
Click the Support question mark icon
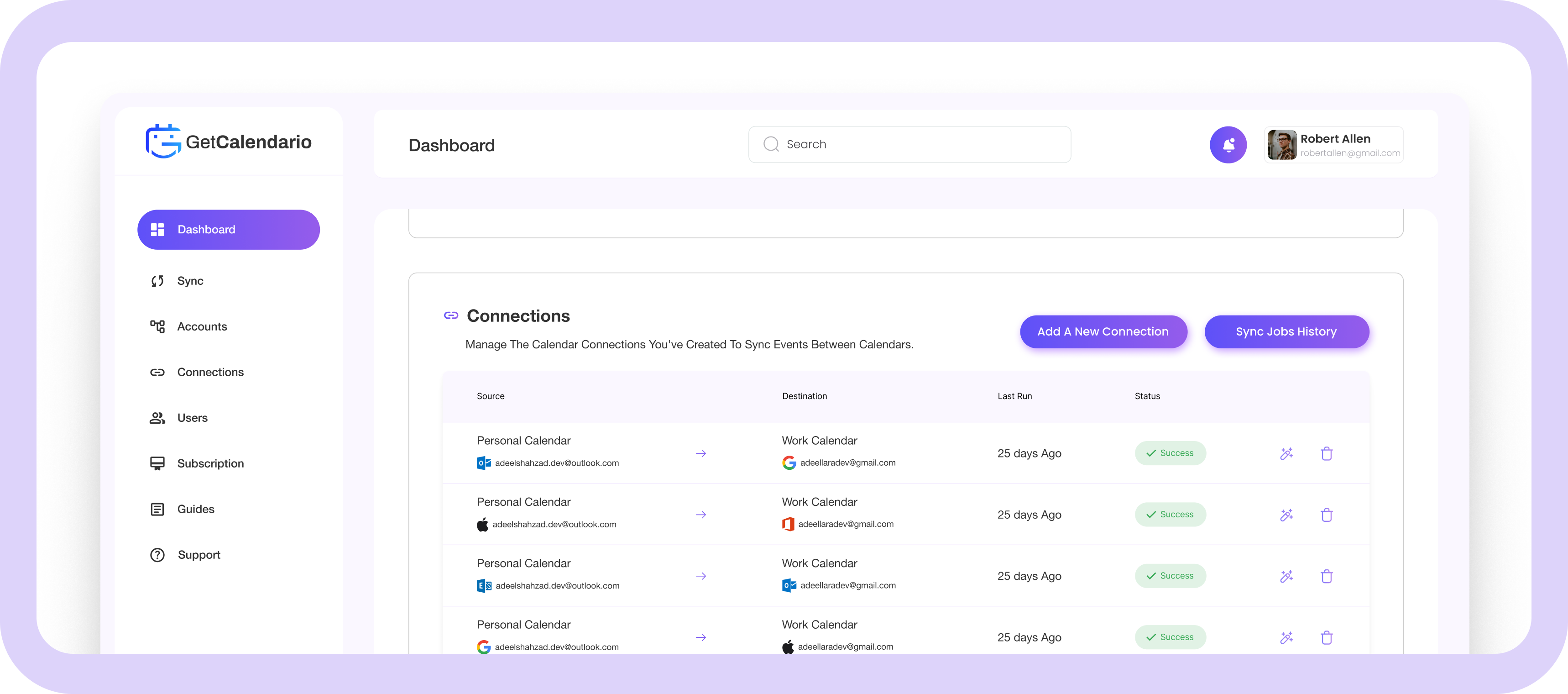[157, 555]
